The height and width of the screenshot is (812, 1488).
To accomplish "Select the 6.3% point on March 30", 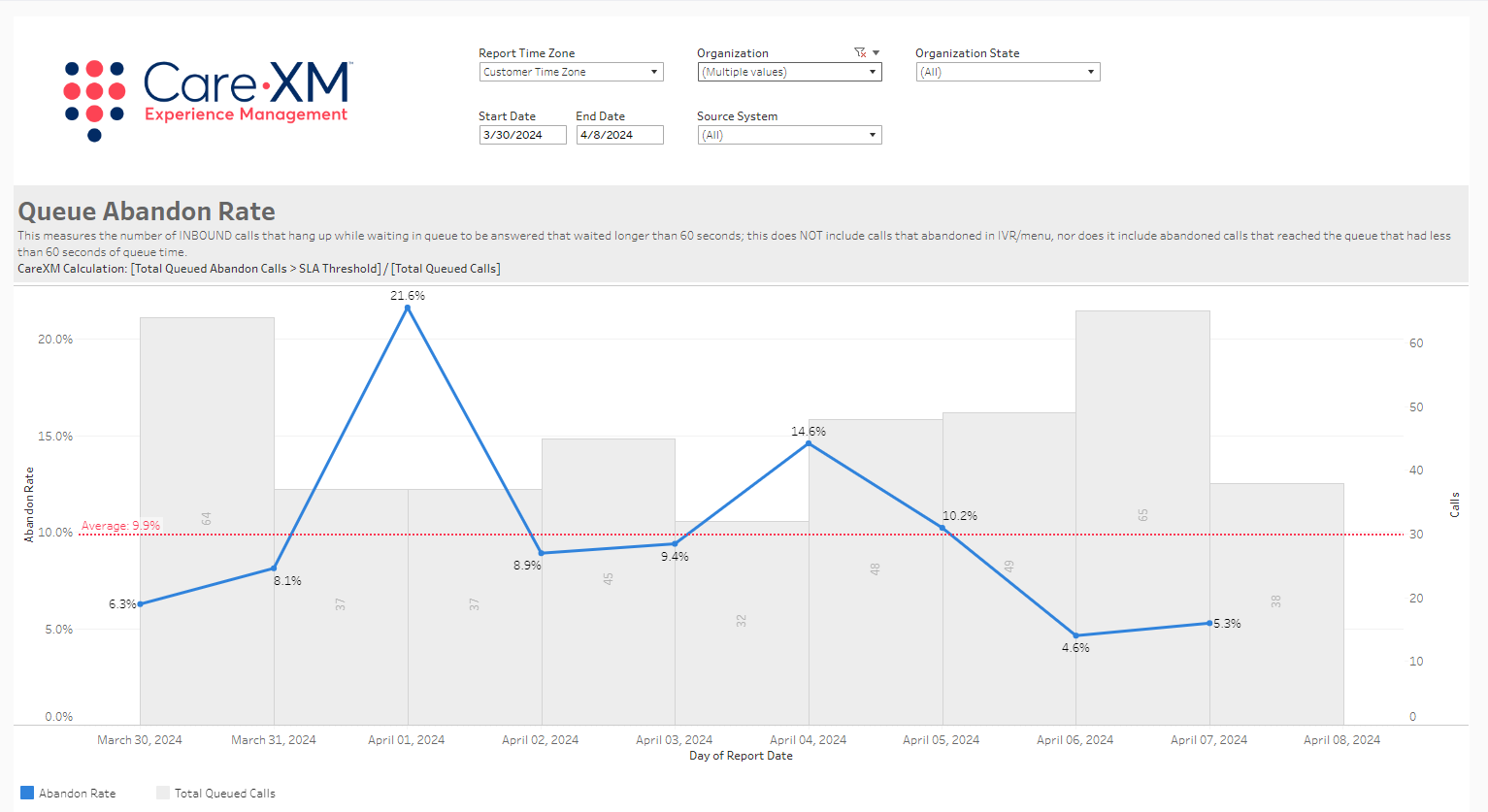I will [x=141, y=603].
